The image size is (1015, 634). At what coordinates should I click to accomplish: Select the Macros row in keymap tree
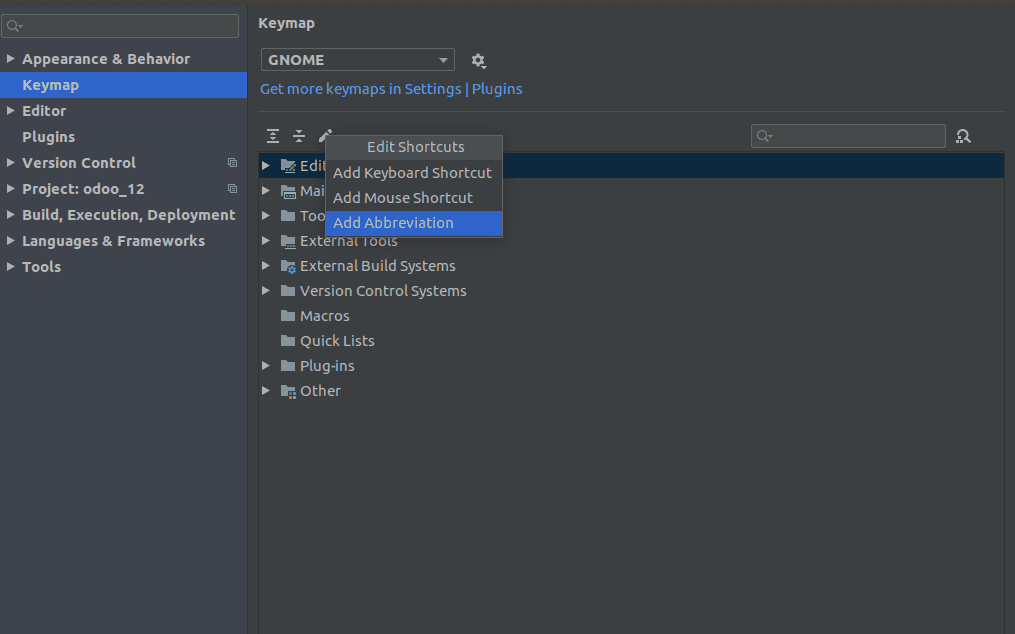pos(631,315)
